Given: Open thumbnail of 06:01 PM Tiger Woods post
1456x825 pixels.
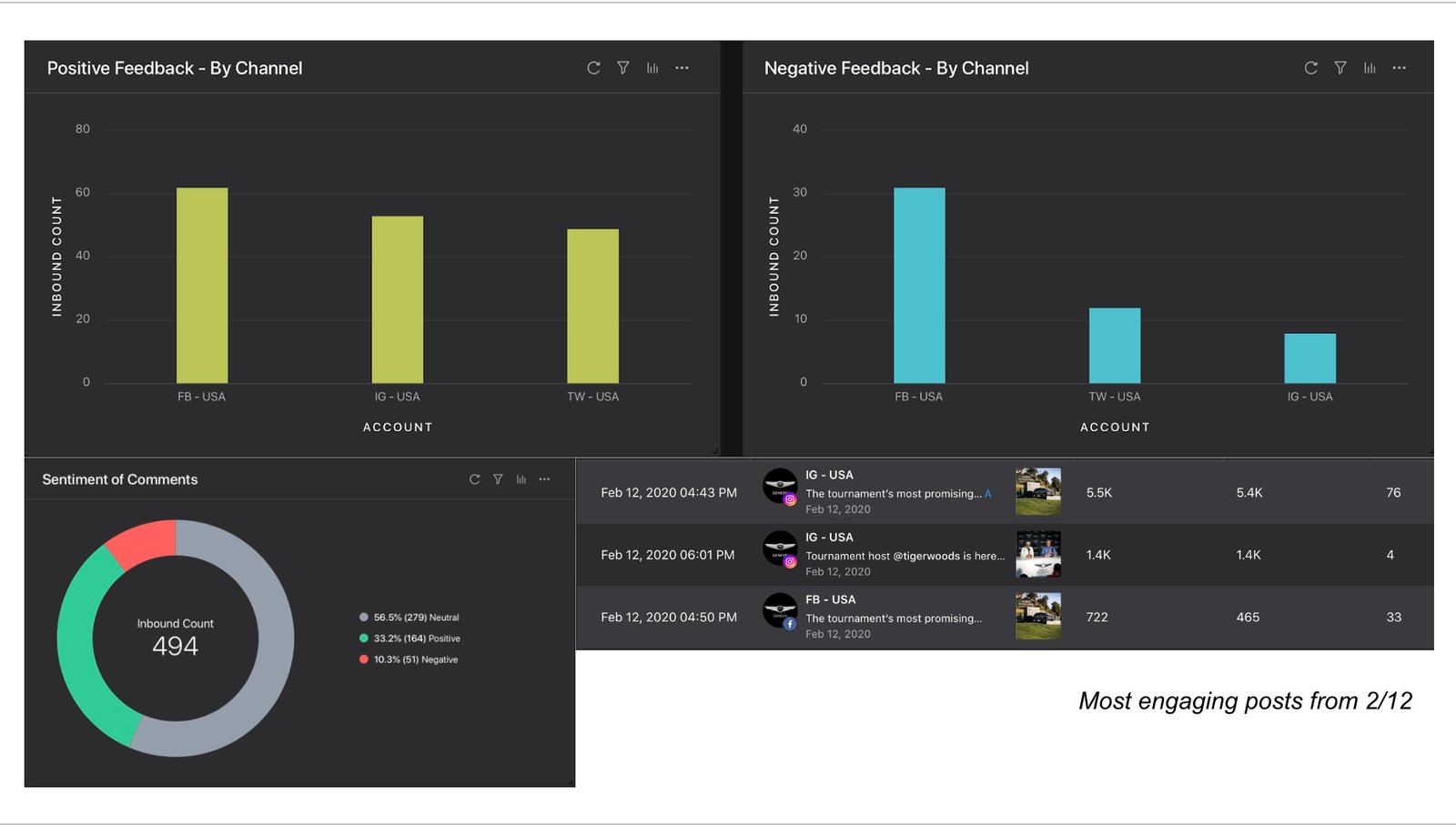Looking at the screenshot, I should (1038, 555).
